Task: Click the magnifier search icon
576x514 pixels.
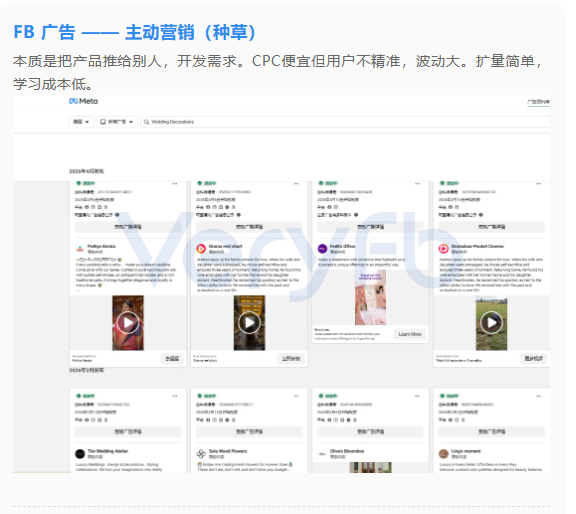Action: coord(146,122)
